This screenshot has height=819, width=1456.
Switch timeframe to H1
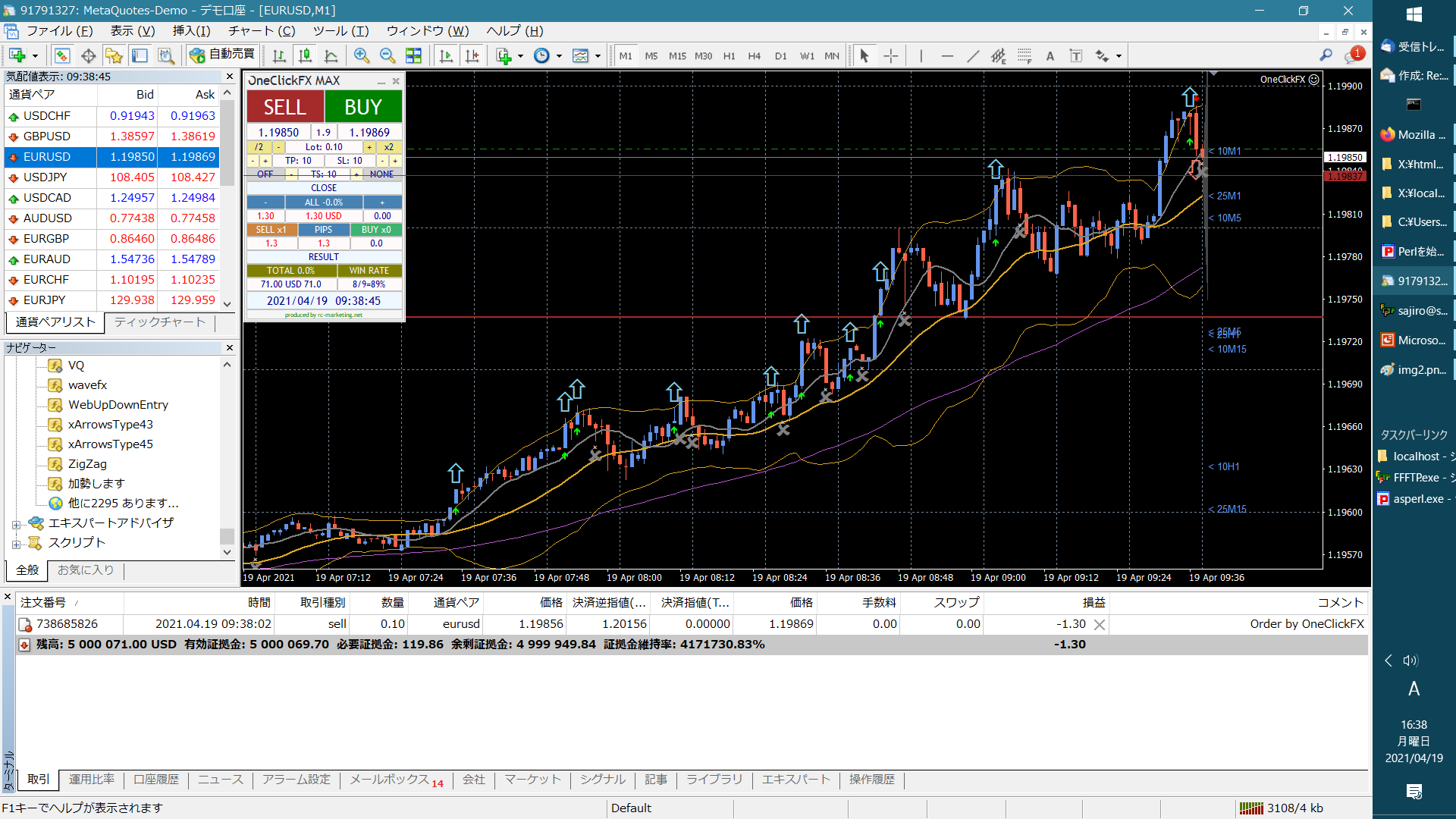coord(729,55)
